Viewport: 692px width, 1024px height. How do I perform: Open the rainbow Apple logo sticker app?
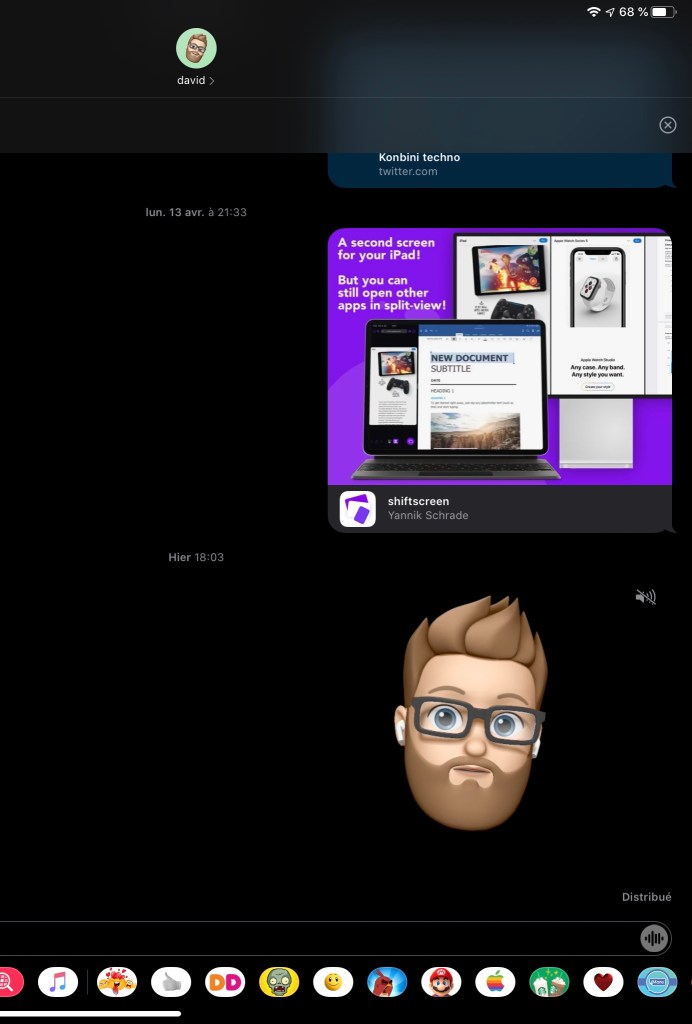[x=495, y=982]
